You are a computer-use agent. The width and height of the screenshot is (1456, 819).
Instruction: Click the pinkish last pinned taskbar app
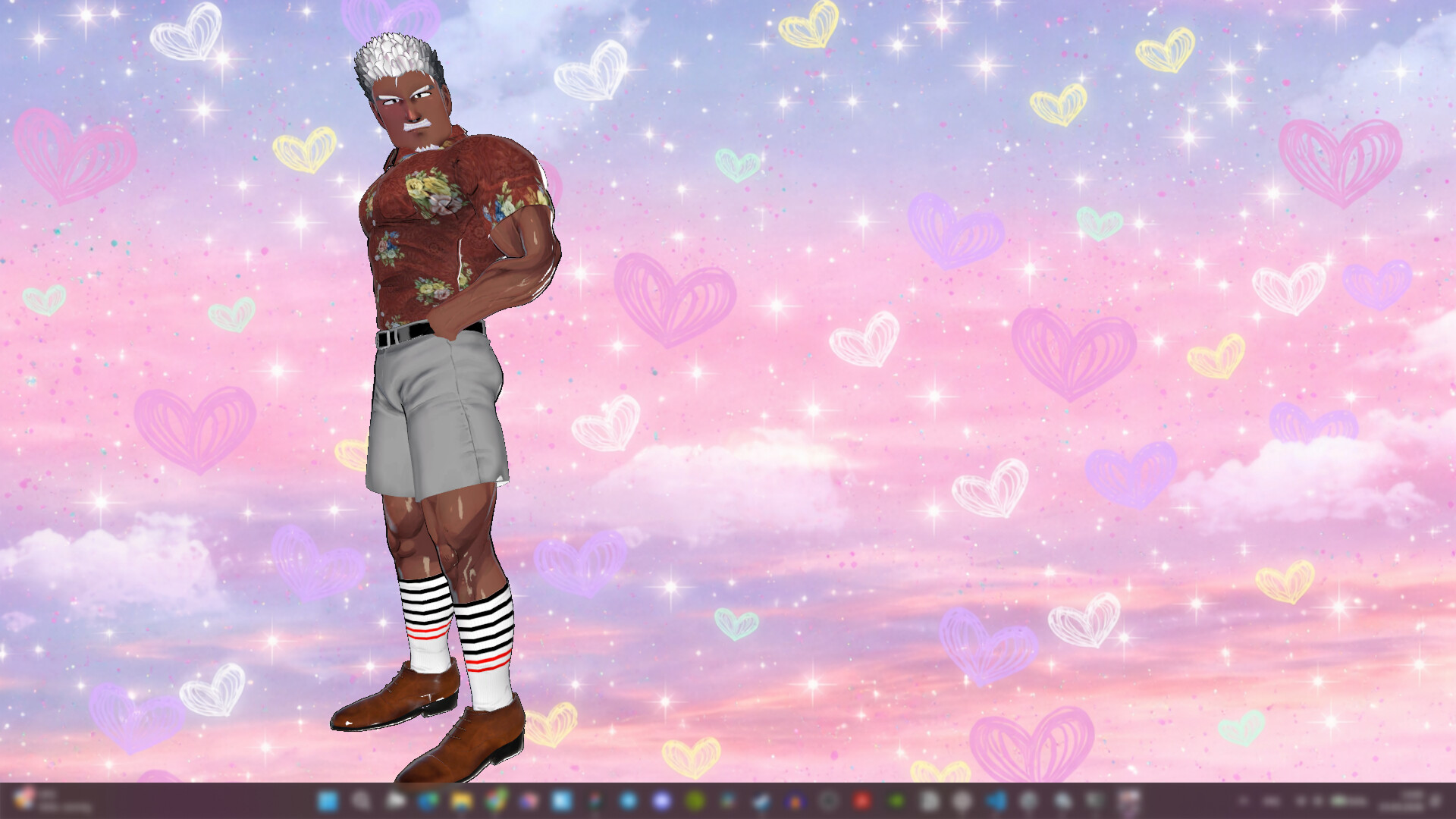[x=1129, y=801]
